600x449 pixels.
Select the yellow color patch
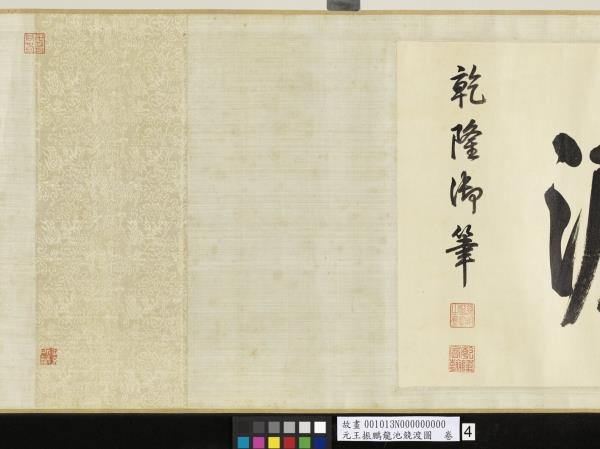[274, 442]
